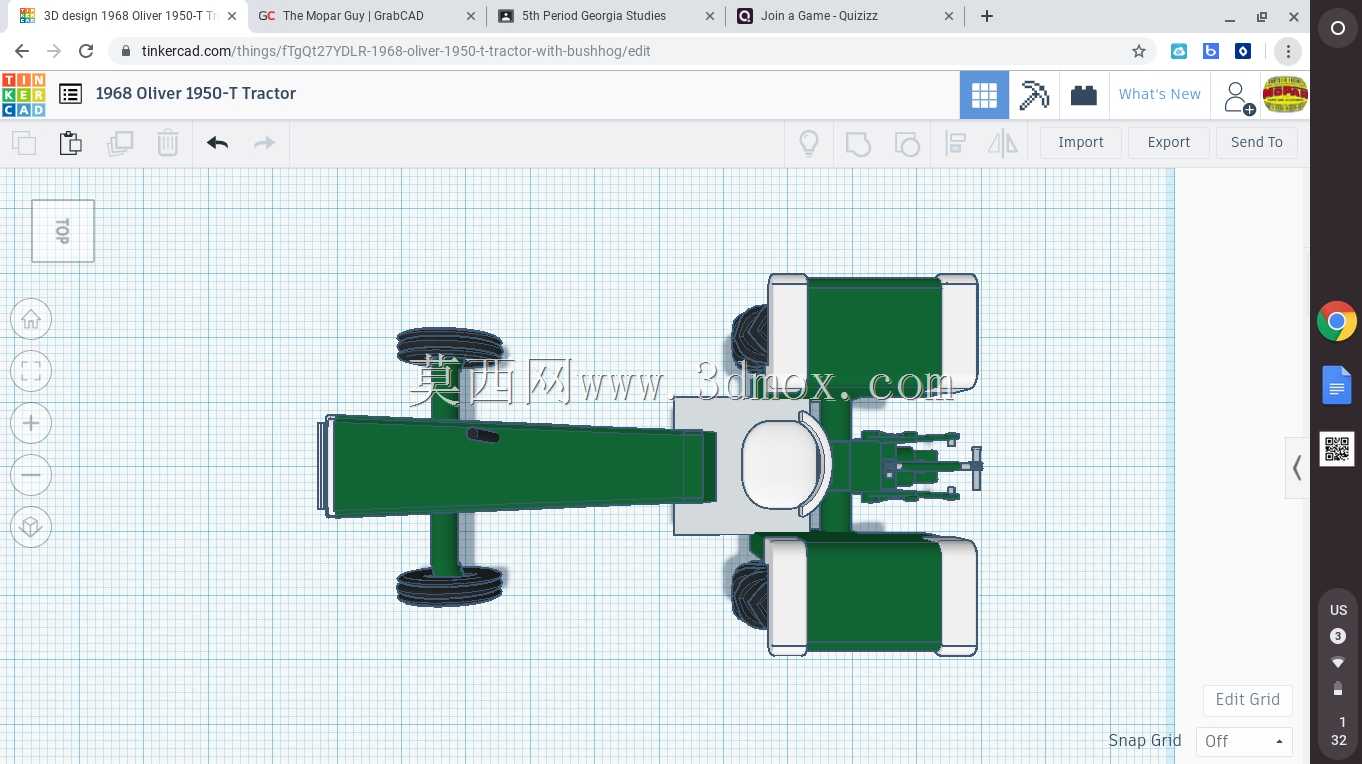Viewport: 1362px width, 764px height.
Task: Click the Mirror tool icon
Action: [x=1003, y=143]
